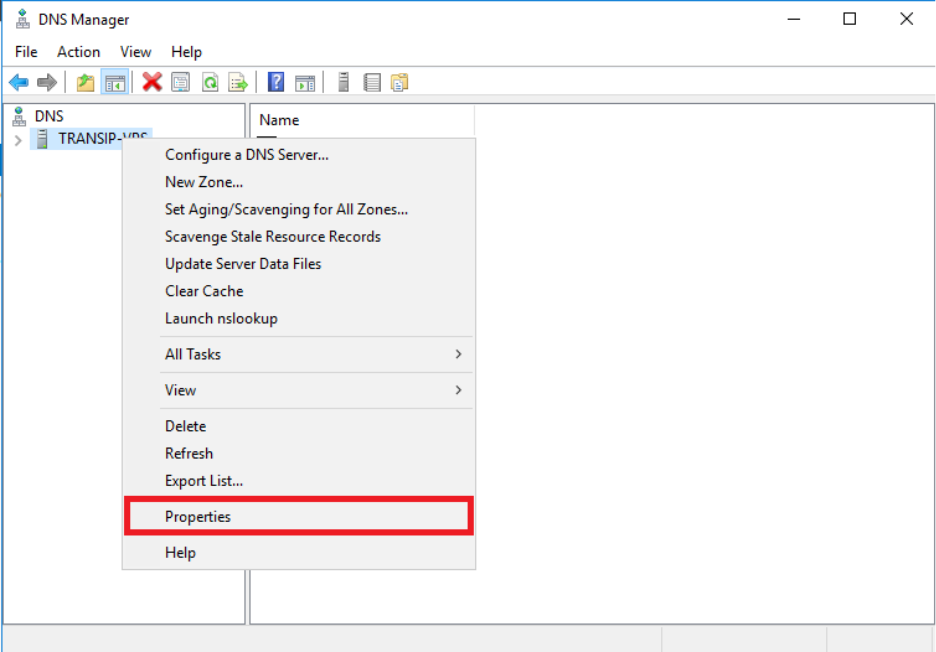Choose Clear Cache in context menu

click(204, 291)
